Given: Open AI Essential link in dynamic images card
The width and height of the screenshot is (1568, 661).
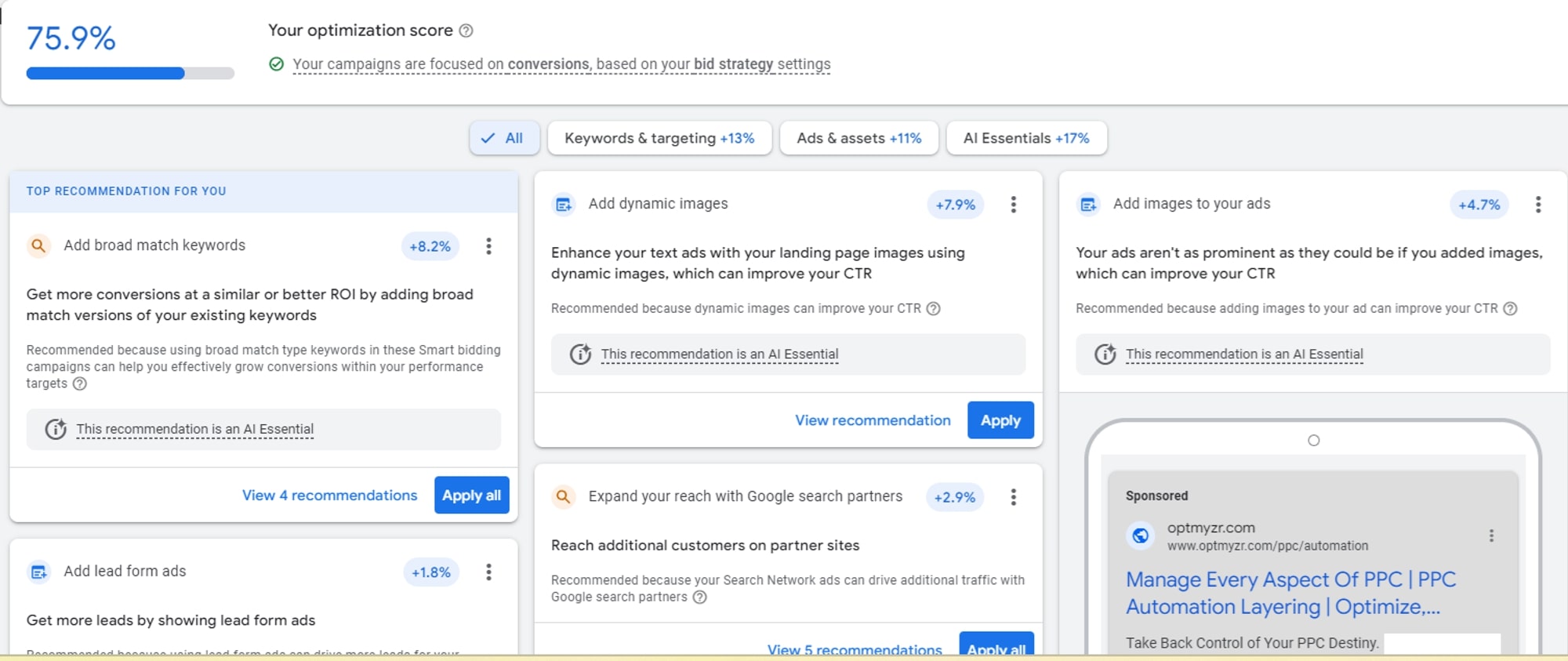Looking at the screenshot, I should [720, 354].
